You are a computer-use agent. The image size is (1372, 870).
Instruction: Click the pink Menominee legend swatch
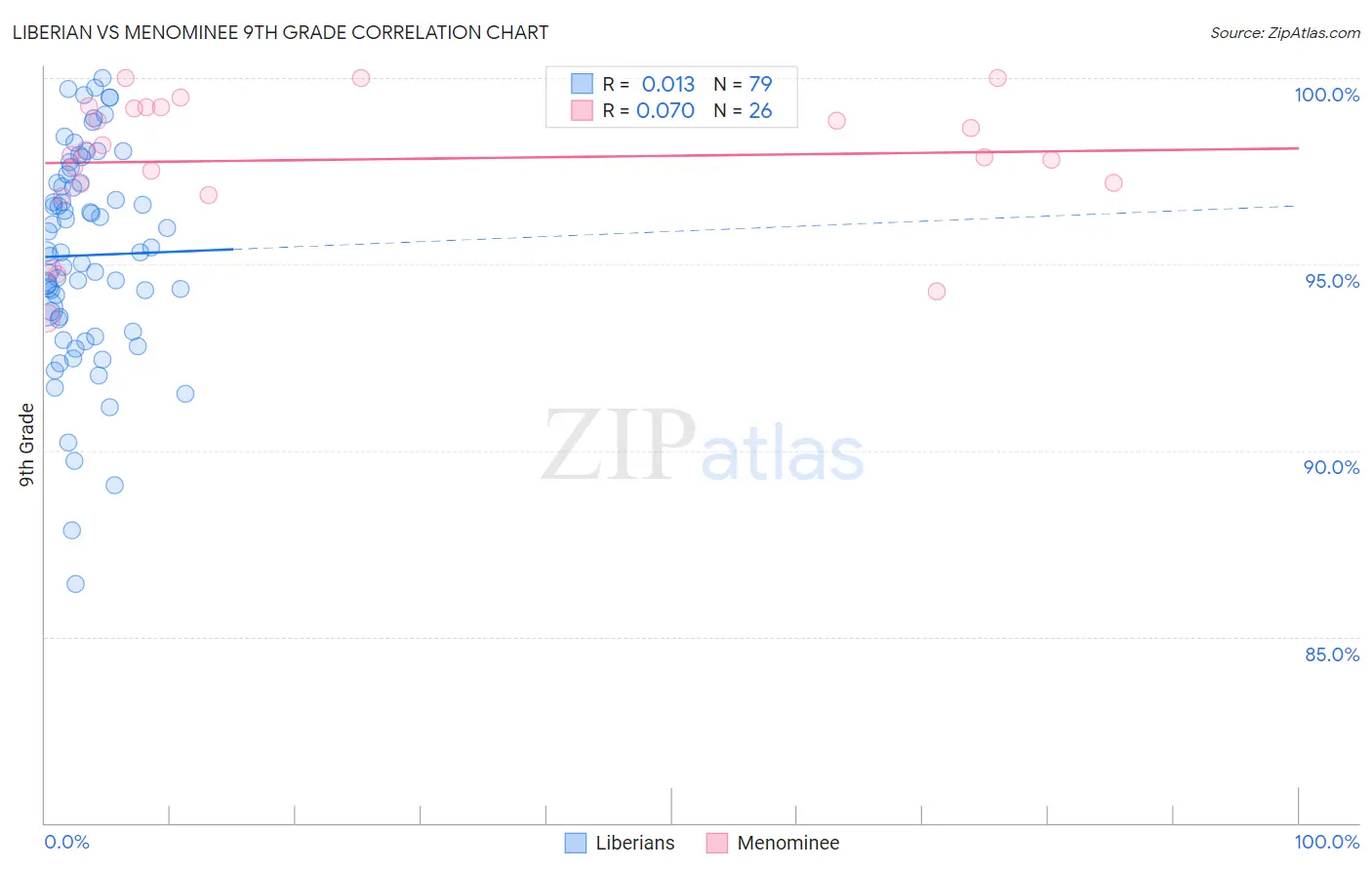(717, 843)
